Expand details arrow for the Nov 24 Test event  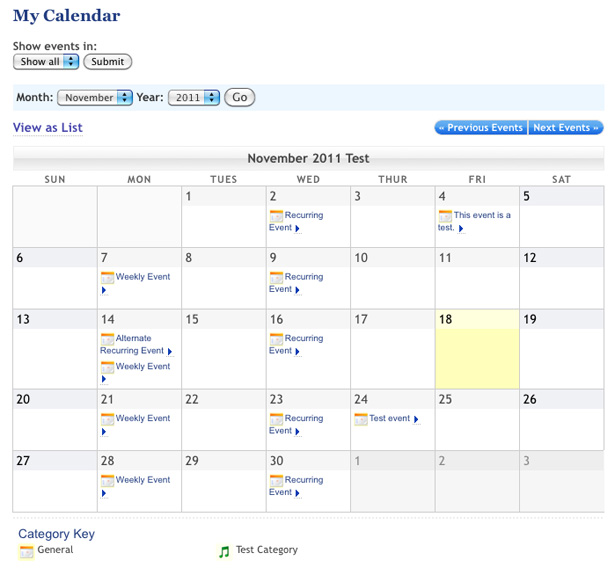point(416,419)
